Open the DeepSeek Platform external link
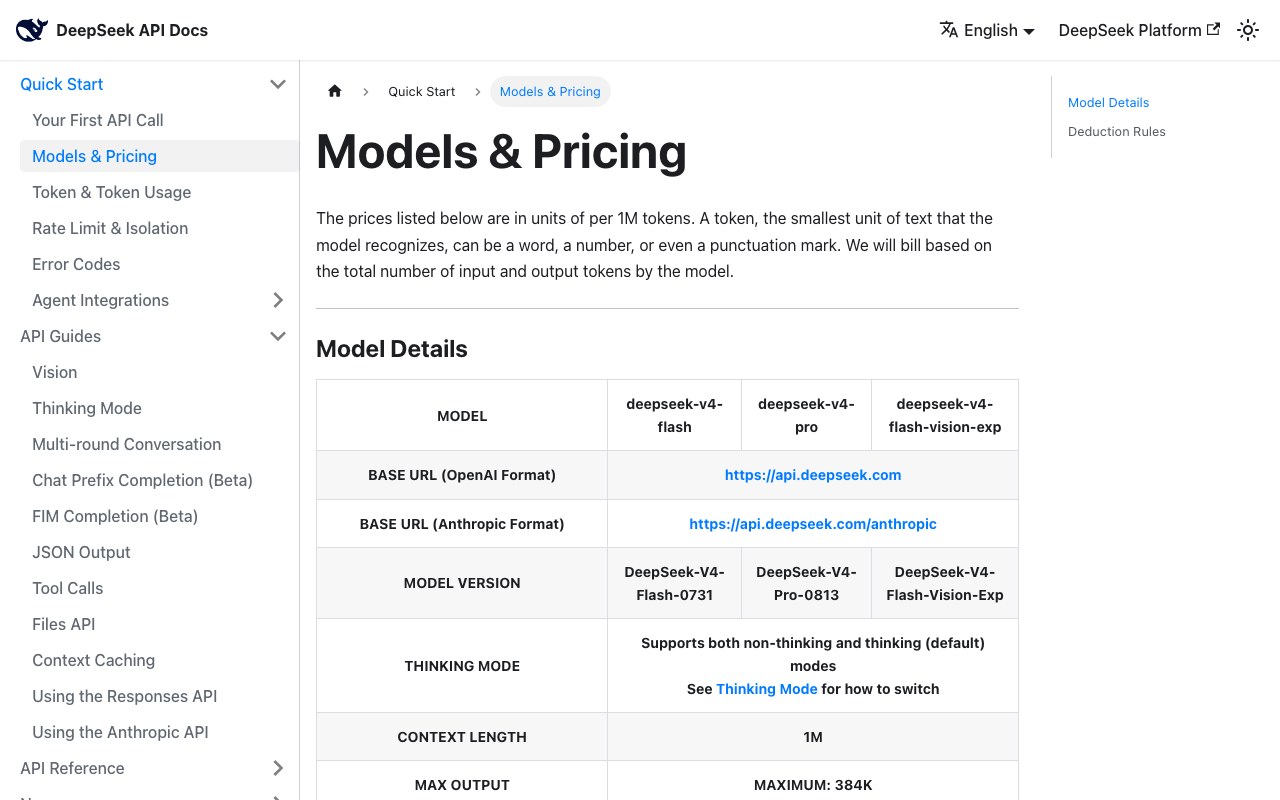The width and height of the screenshot is (1280, 800). (1139, 30)
